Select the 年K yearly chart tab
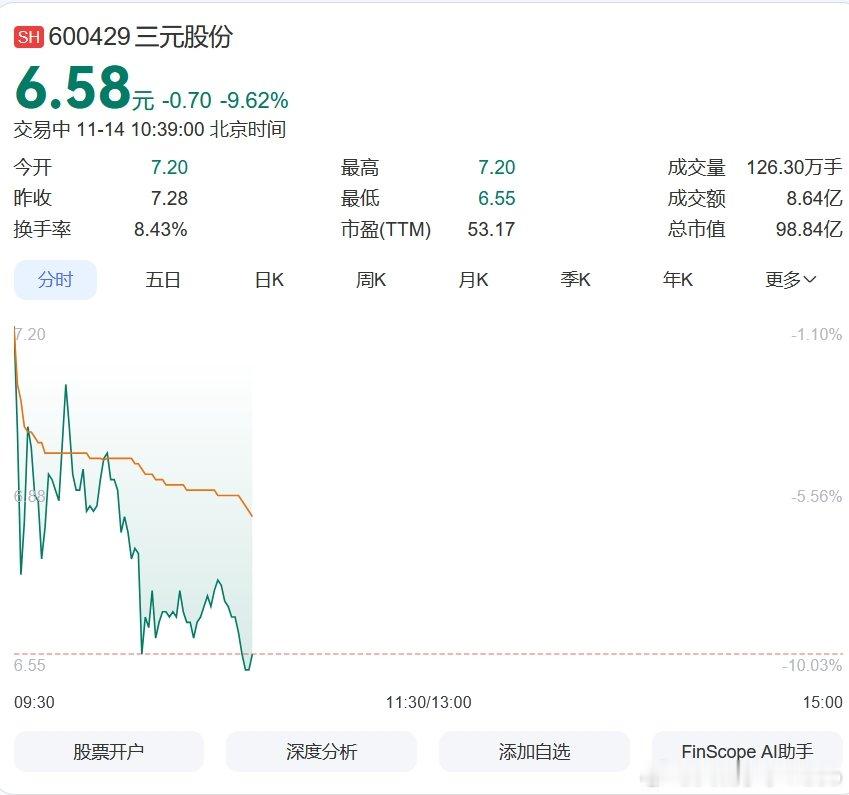Screen dimensions: 849x795 pyautogui.click(x=677, y=280)
